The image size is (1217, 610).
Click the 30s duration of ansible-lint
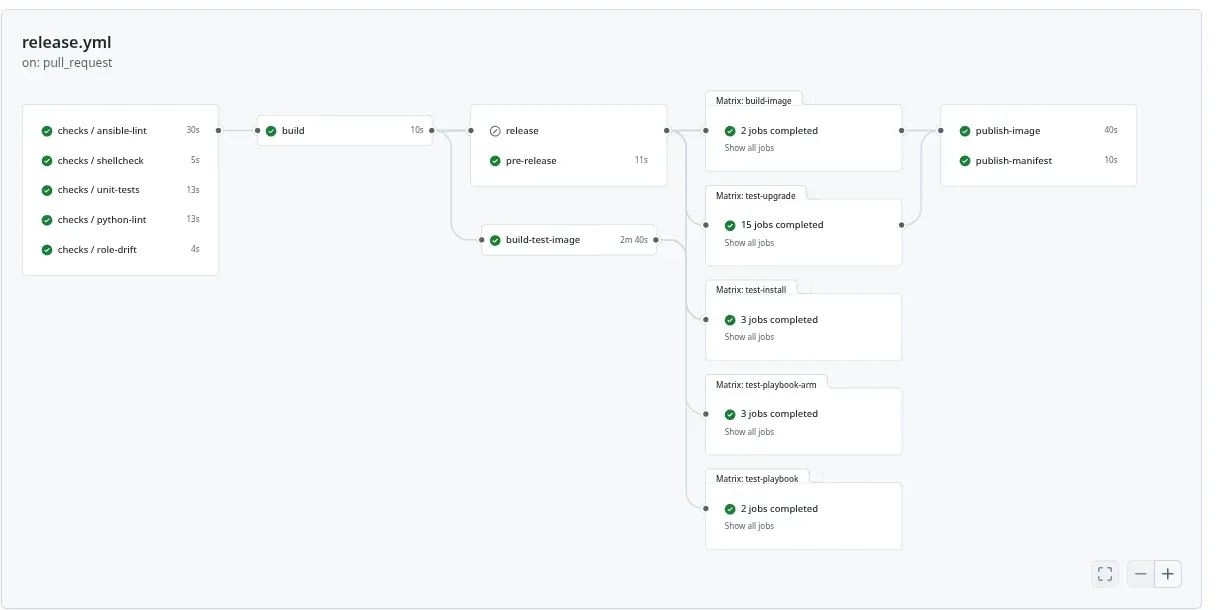tap(193, 131)
